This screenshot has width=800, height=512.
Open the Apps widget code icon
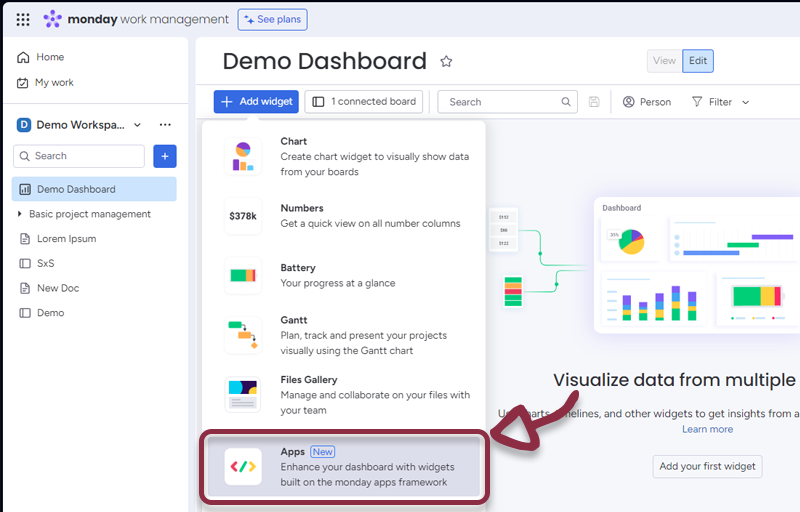[243, 467]
